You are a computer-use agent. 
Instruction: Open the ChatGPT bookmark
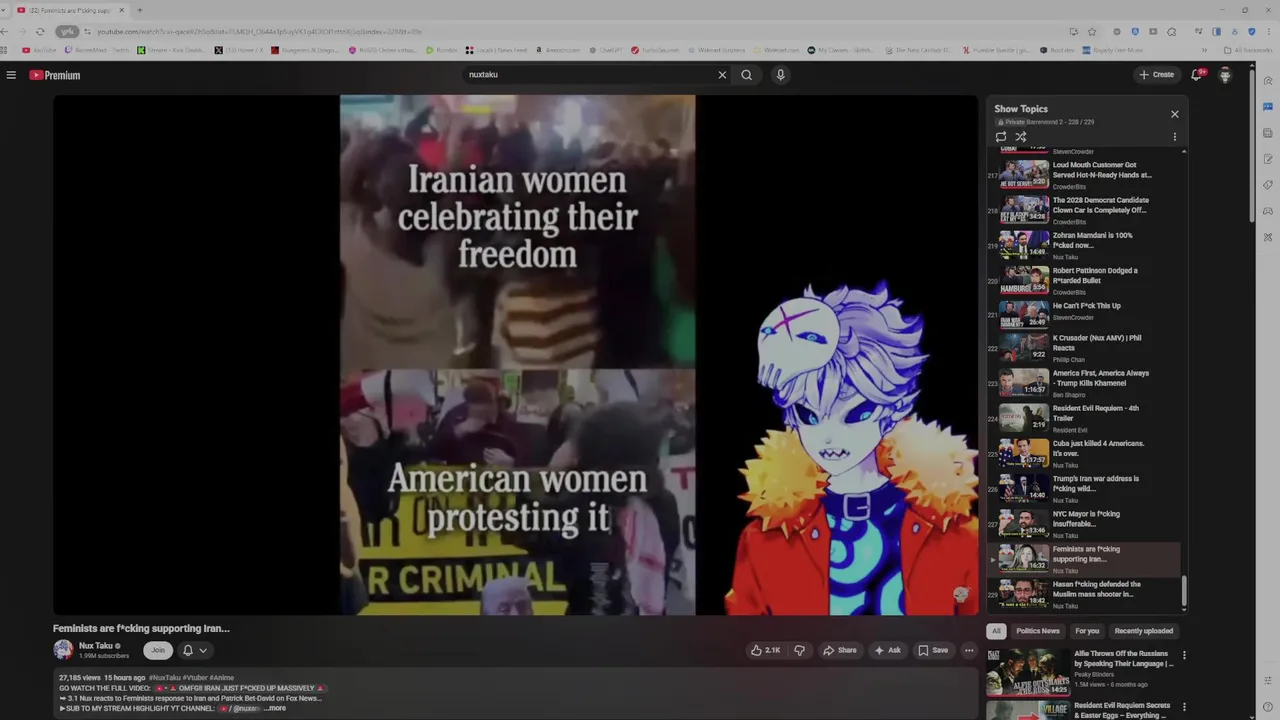pyautogui.click(x=605, y=50)
